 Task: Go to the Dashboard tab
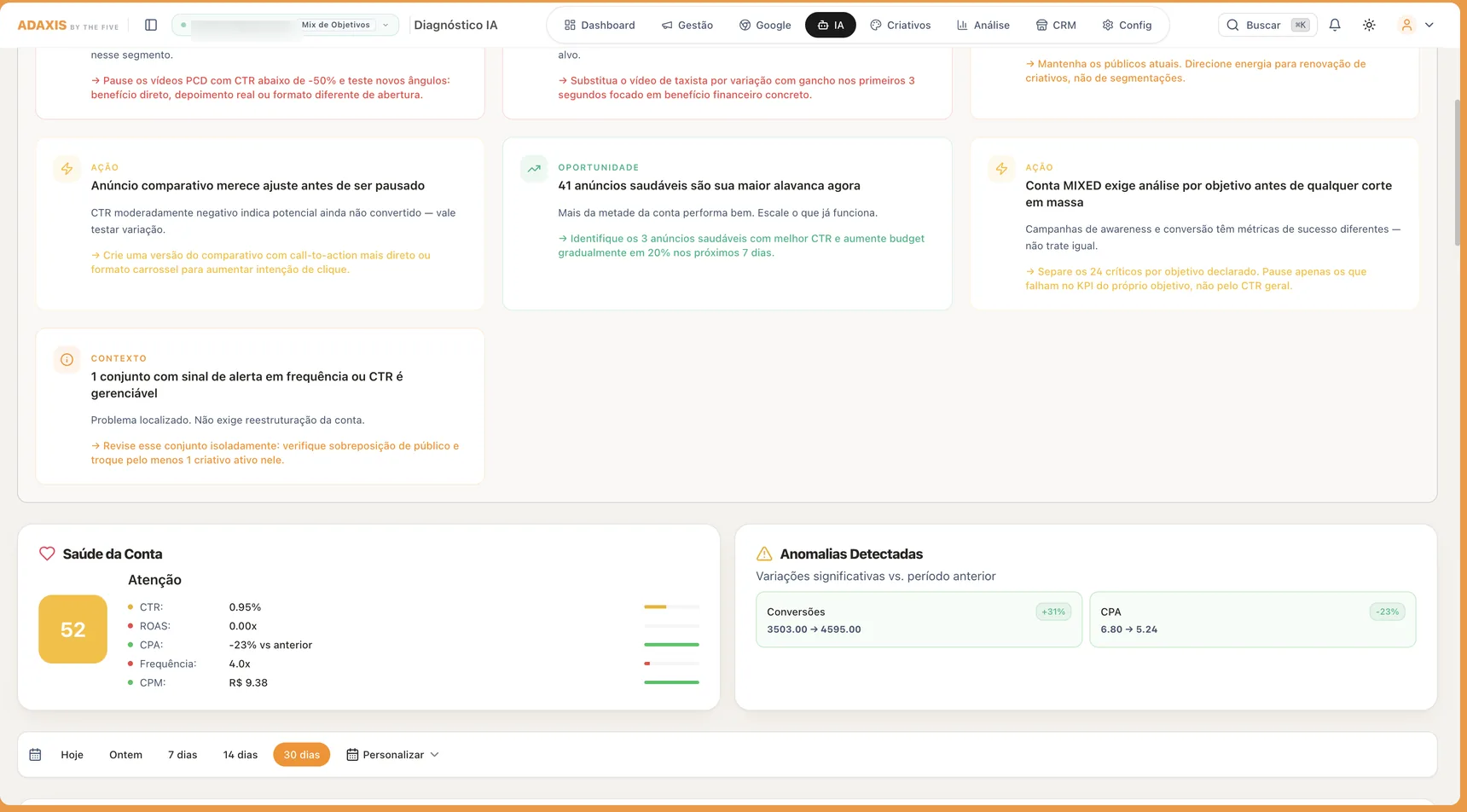click(600, 25)
